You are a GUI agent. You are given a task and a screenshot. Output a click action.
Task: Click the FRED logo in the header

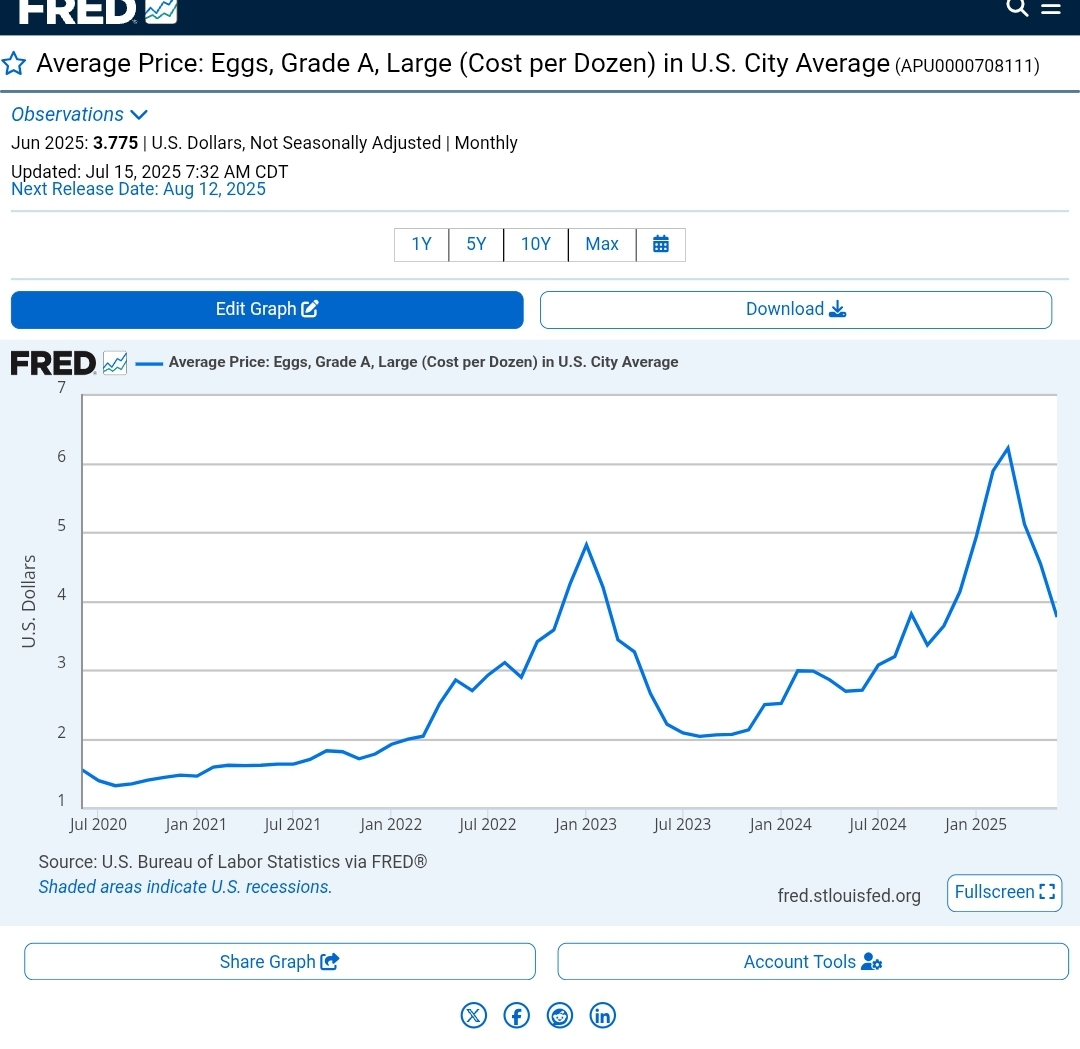pos(98,11)
